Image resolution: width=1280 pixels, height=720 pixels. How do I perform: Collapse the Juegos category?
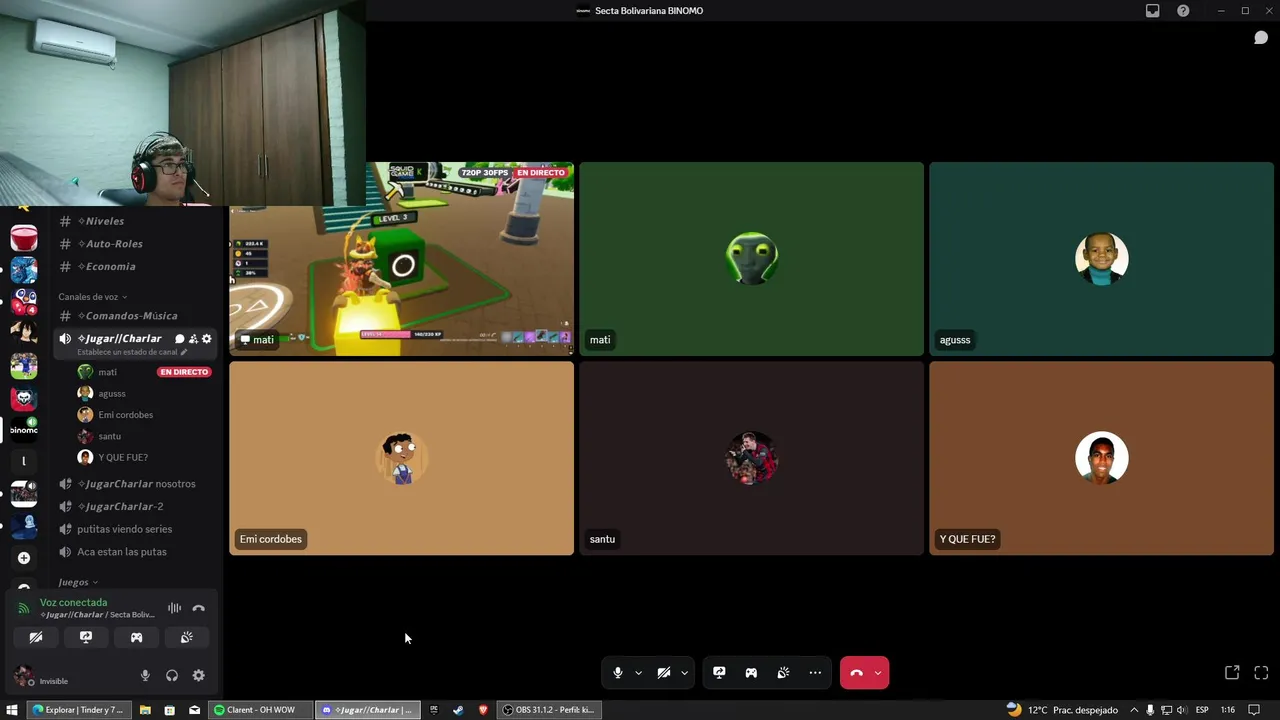coord(78,582)
